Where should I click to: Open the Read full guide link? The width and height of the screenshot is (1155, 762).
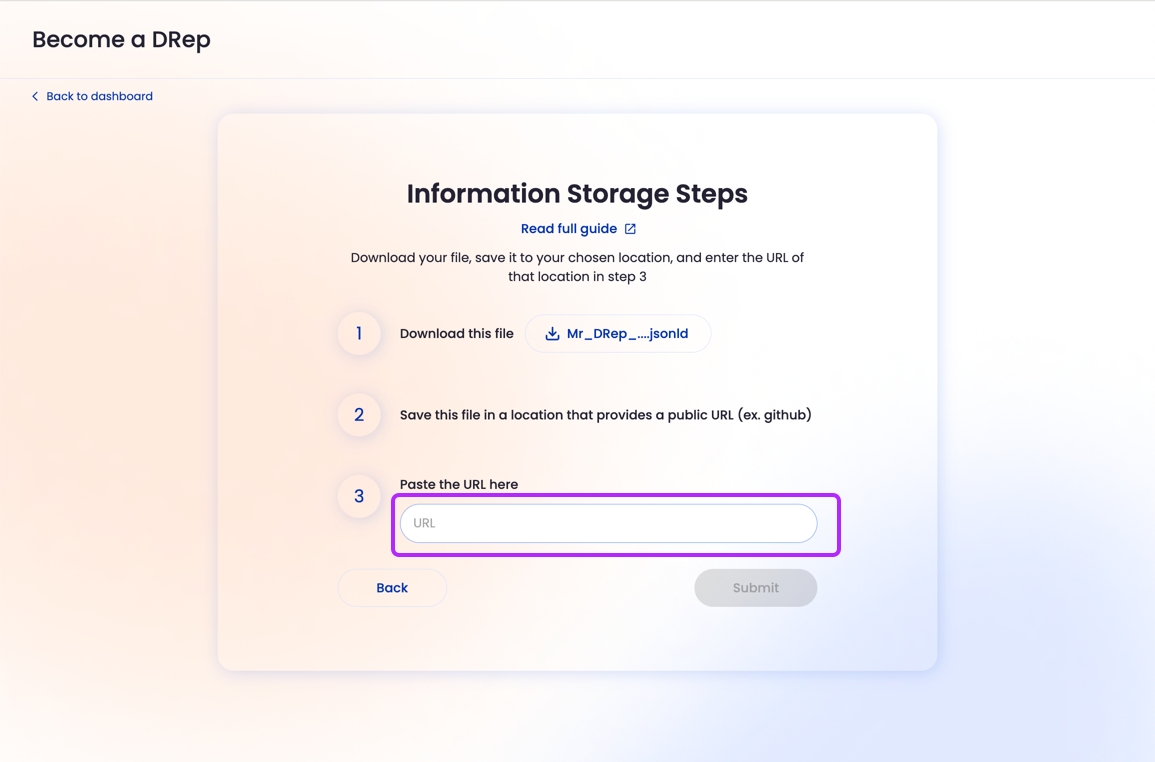568,229
